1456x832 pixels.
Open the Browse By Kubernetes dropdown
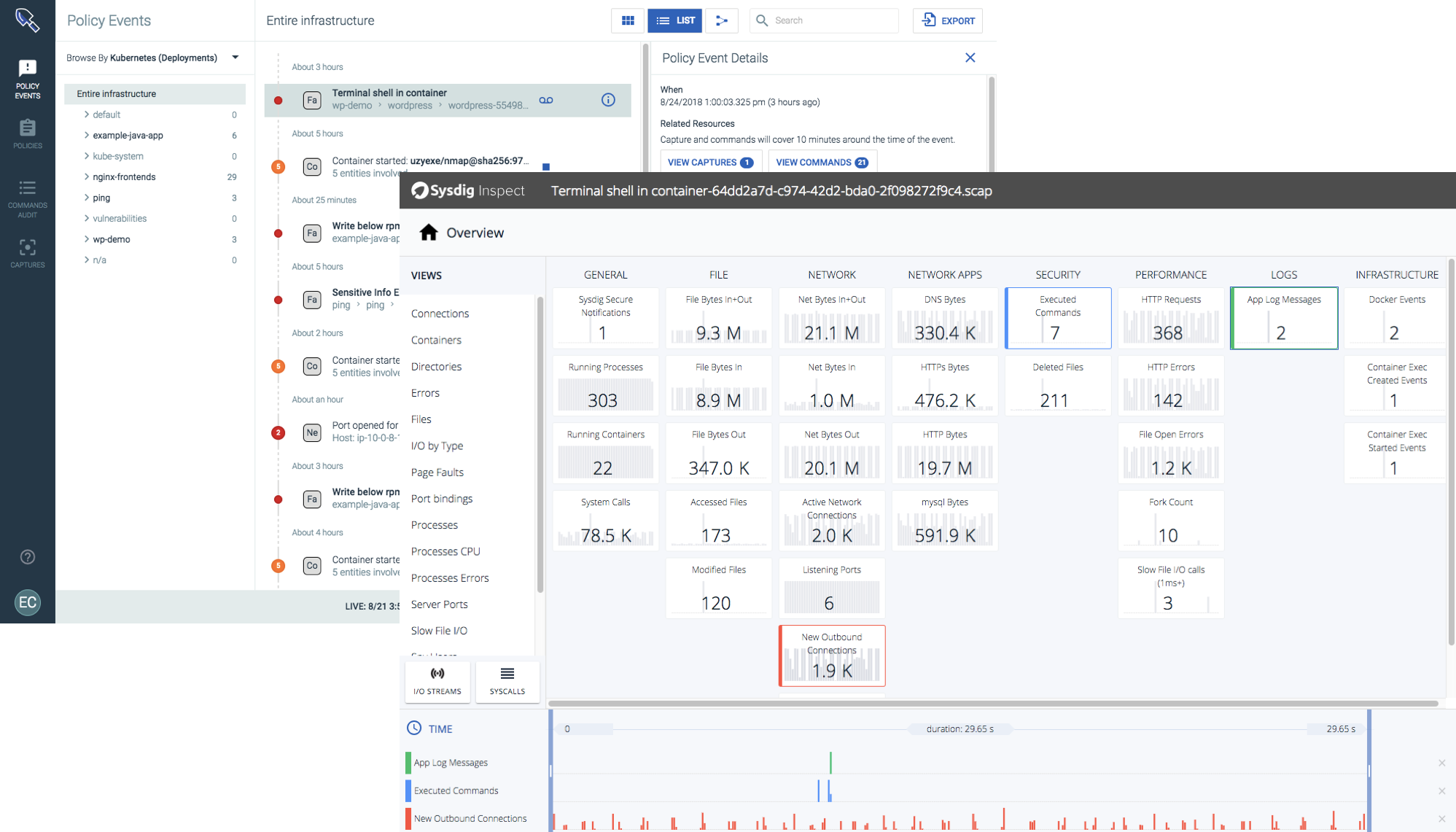point(153,58)
